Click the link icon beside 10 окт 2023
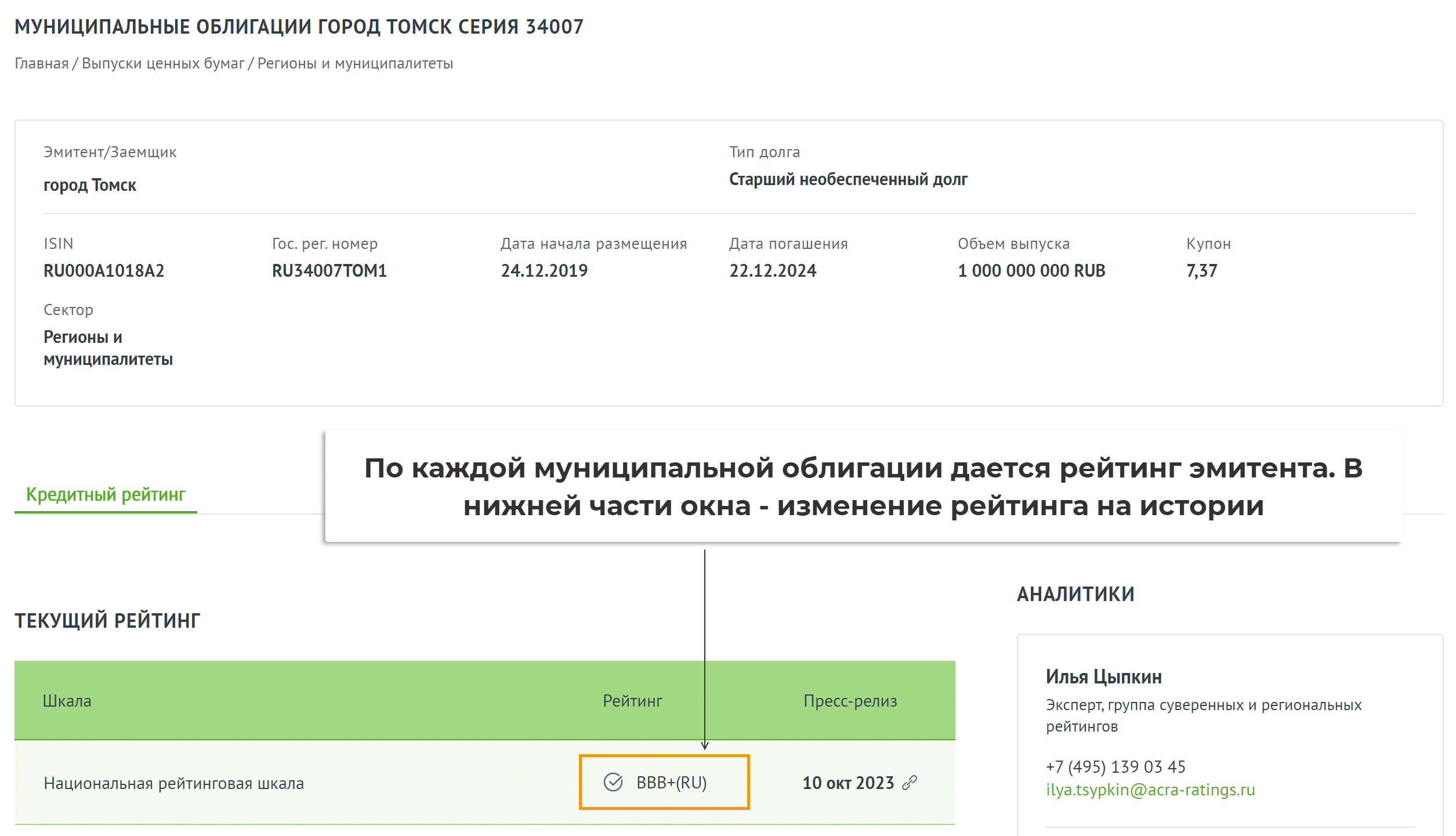 click(x=909, y=783)
